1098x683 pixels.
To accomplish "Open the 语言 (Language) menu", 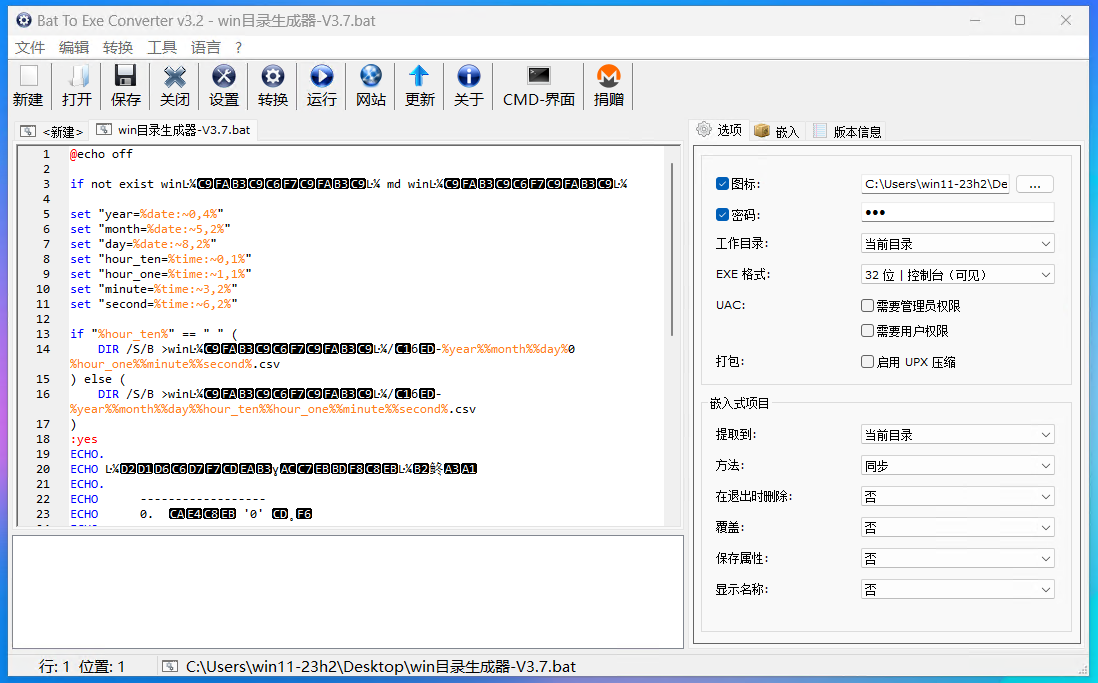I will coord(206,48).
